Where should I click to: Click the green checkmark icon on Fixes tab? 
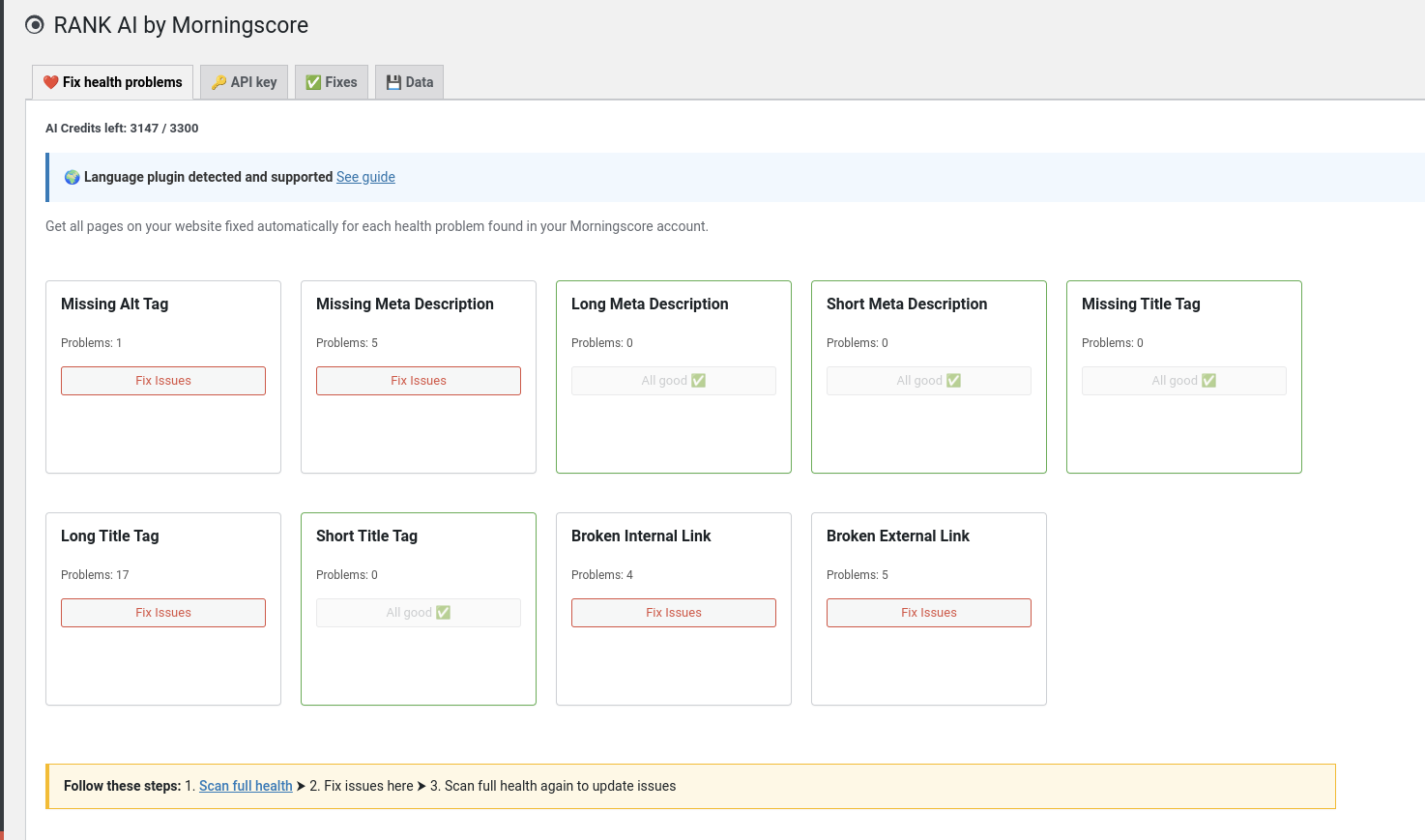[x=313, y=82]
